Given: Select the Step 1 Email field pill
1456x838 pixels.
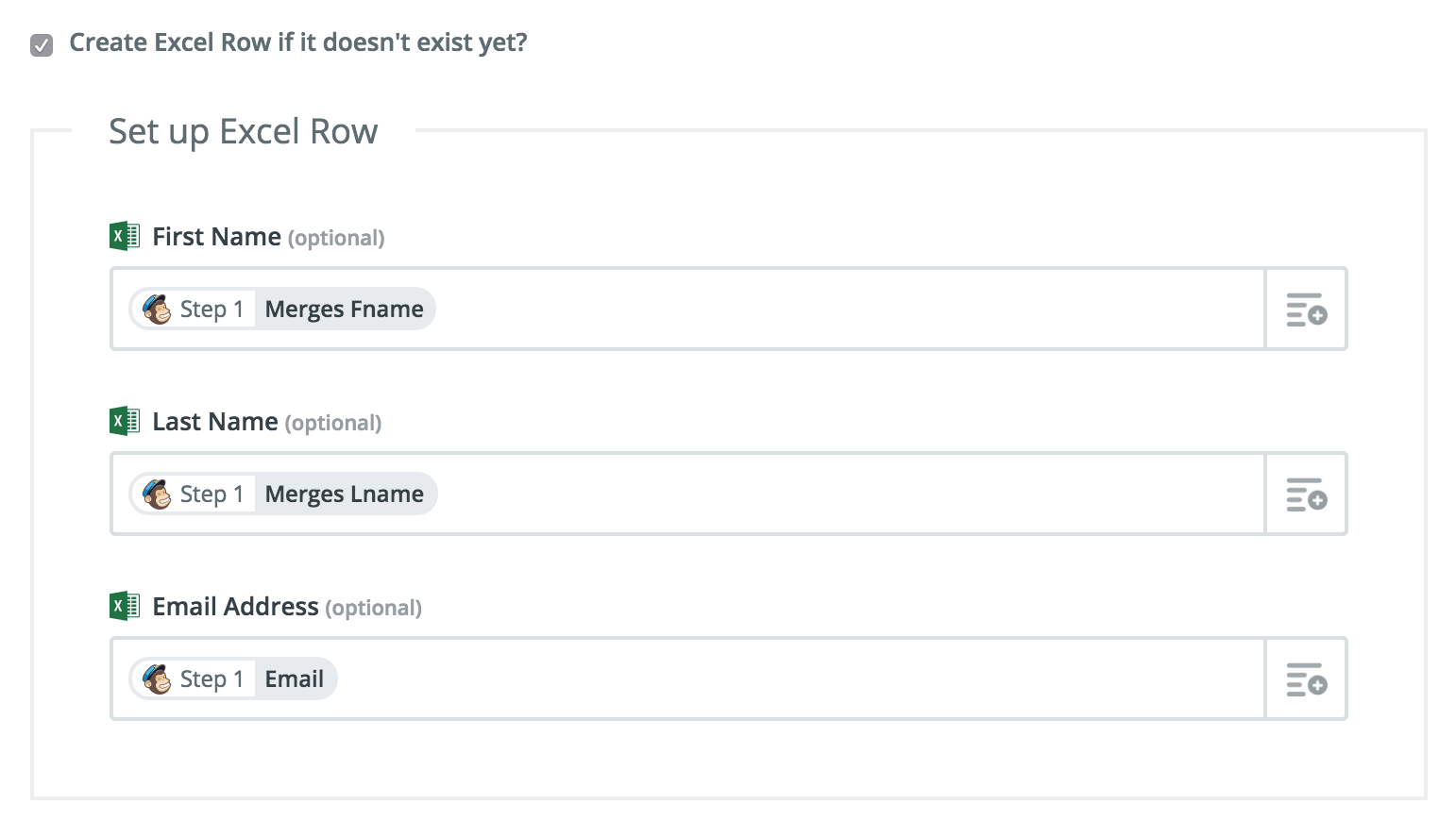Looking at the screenshot, I should [x=233, y=679].
